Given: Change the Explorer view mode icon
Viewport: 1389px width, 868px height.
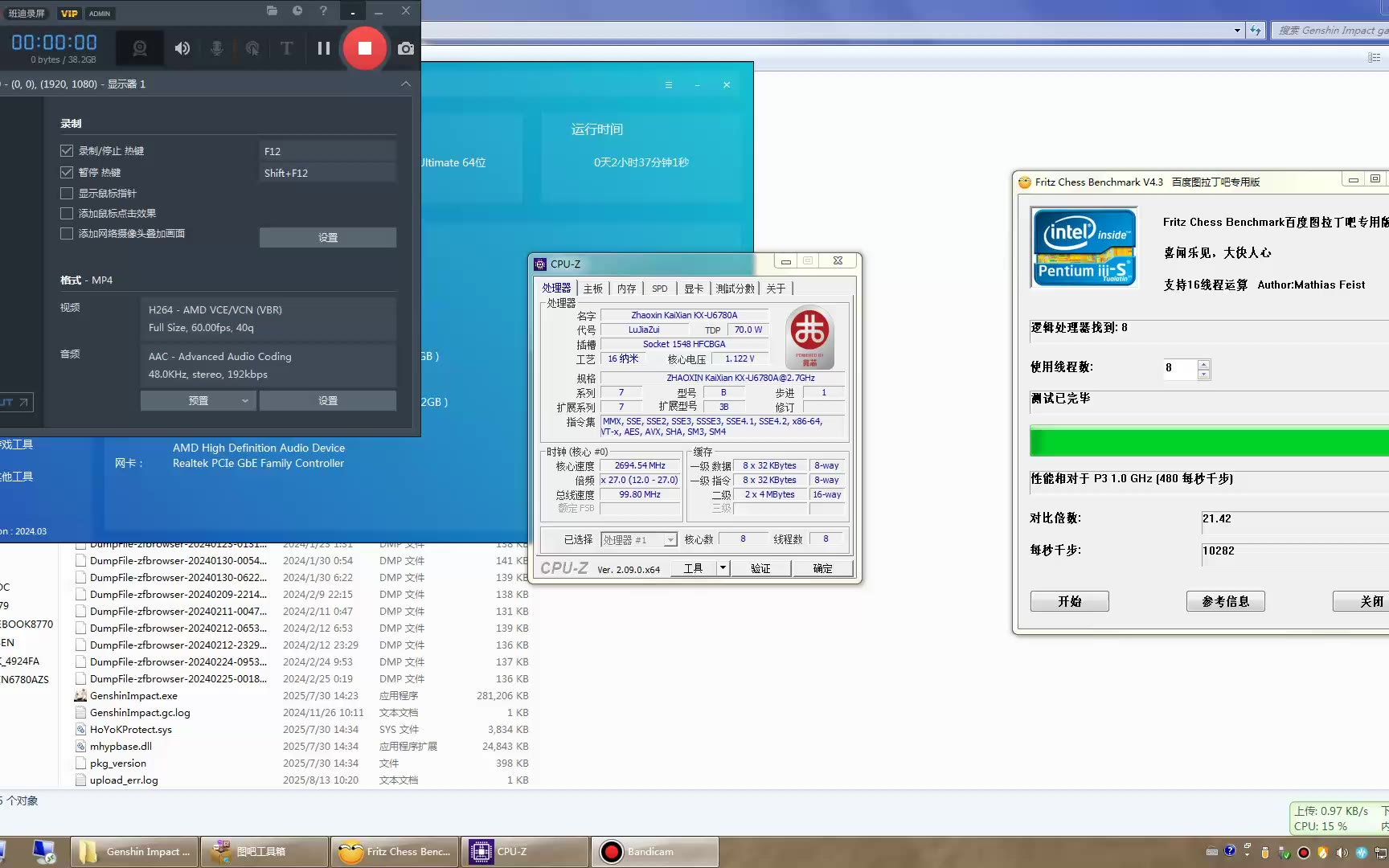Looking at the screenshot, I should [x=1374, y=58].
